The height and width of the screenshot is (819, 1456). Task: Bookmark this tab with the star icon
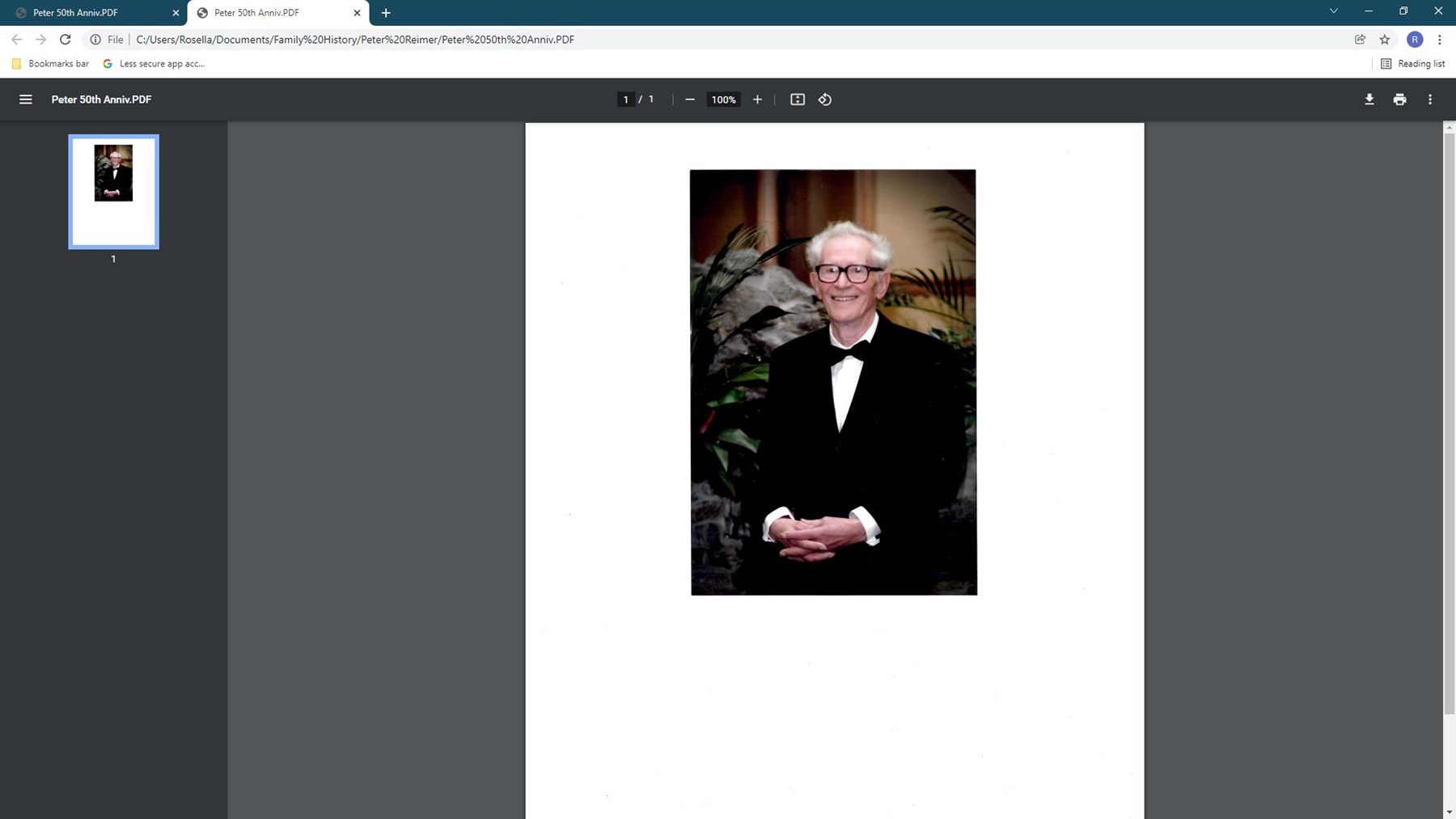click(1385, 40)
